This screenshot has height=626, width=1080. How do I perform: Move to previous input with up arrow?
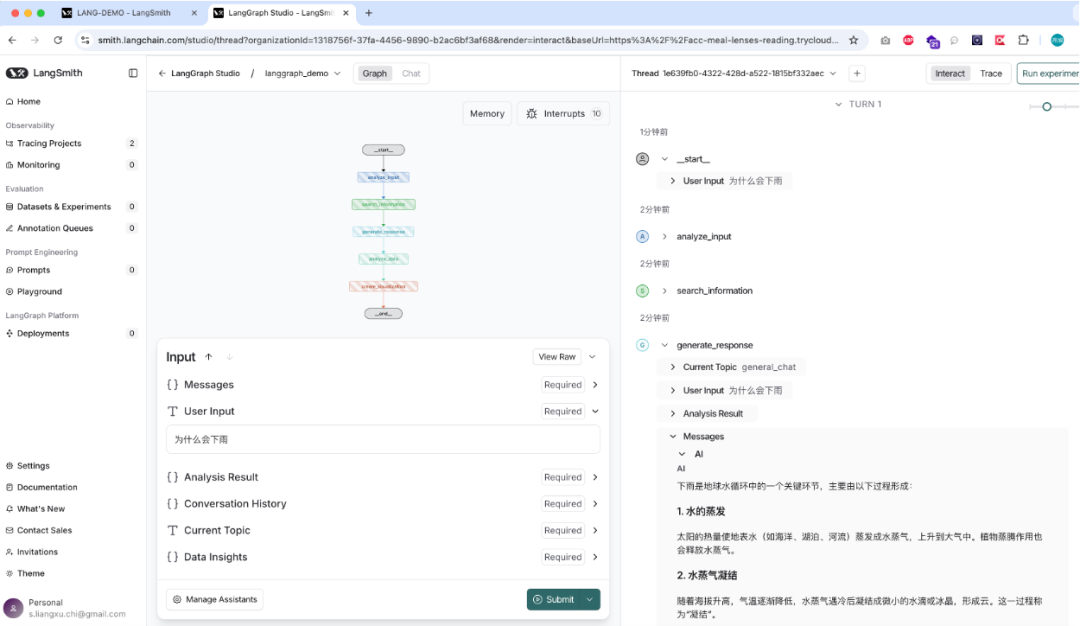tap(209, 357)
